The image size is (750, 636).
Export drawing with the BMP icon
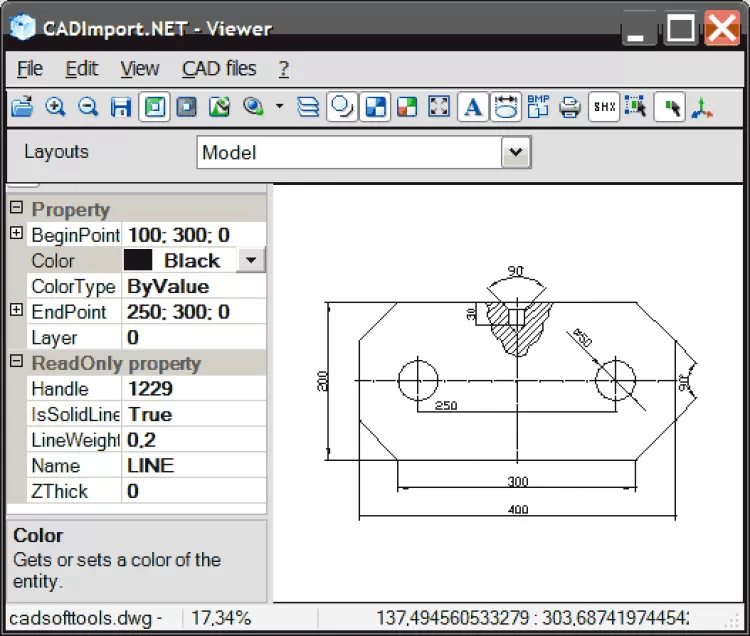[538, 107]
